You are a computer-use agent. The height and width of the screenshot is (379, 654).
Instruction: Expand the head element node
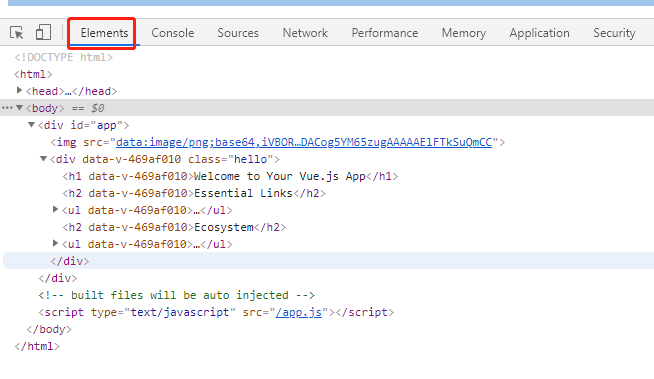pyautogui.click(x=19, y=90)
